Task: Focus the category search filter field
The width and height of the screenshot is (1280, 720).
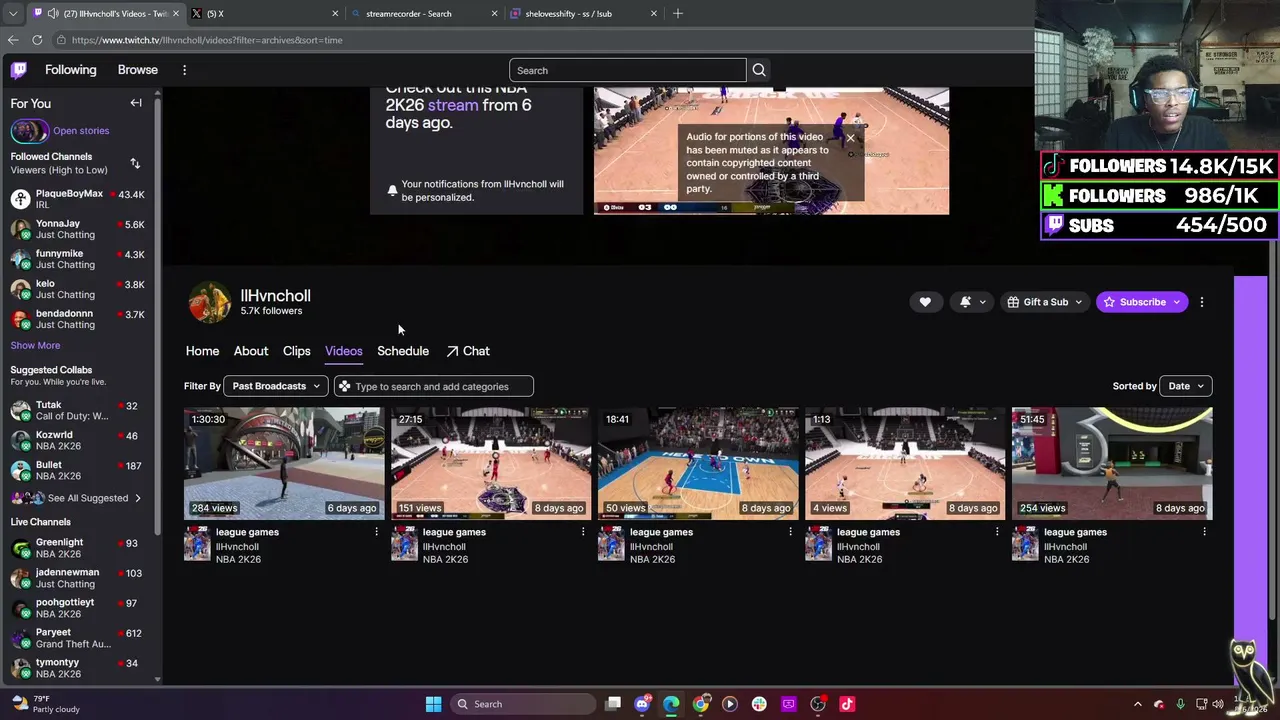Action: (x=434, y=386)
